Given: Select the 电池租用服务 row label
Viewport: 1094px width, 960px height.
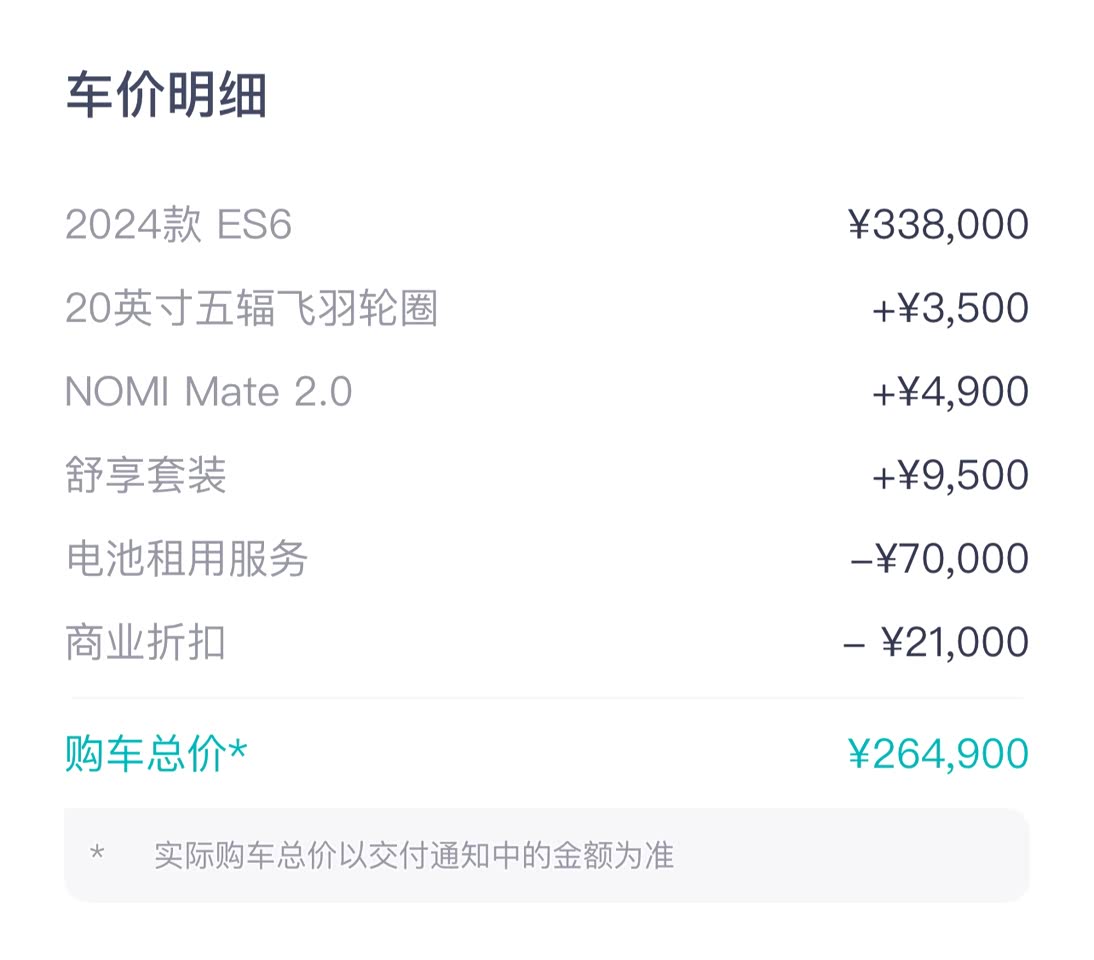Looking at the screenshot, I should (x=186, y=558).
